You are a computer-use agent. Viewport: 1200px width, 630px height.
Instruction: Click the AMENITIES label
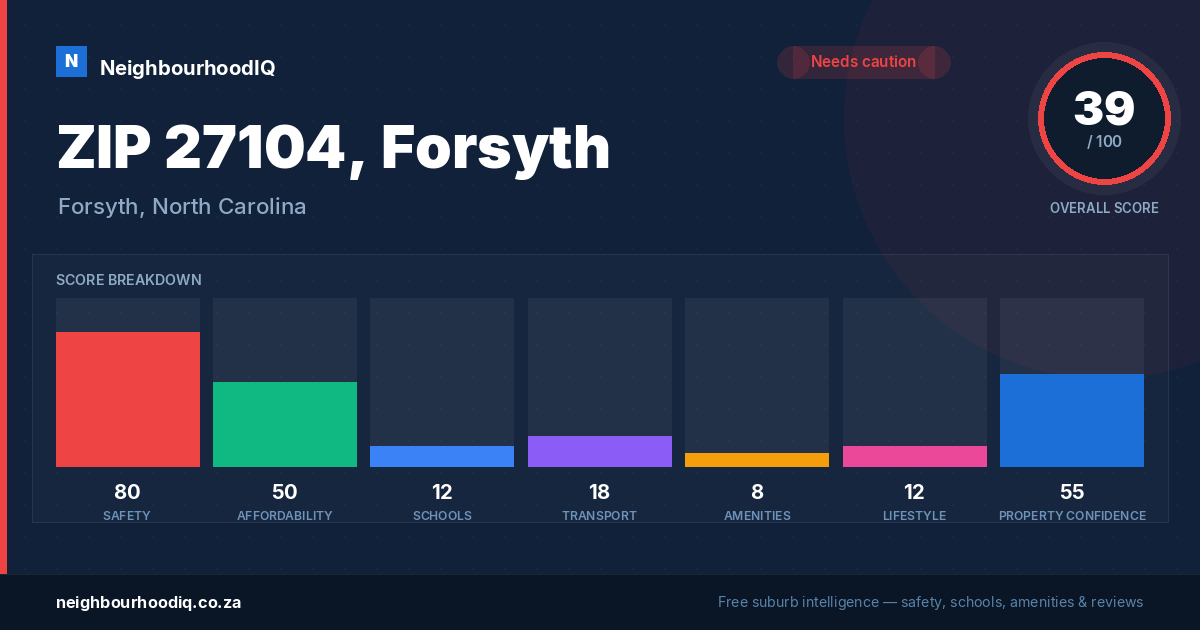click(x=757, y=516)
